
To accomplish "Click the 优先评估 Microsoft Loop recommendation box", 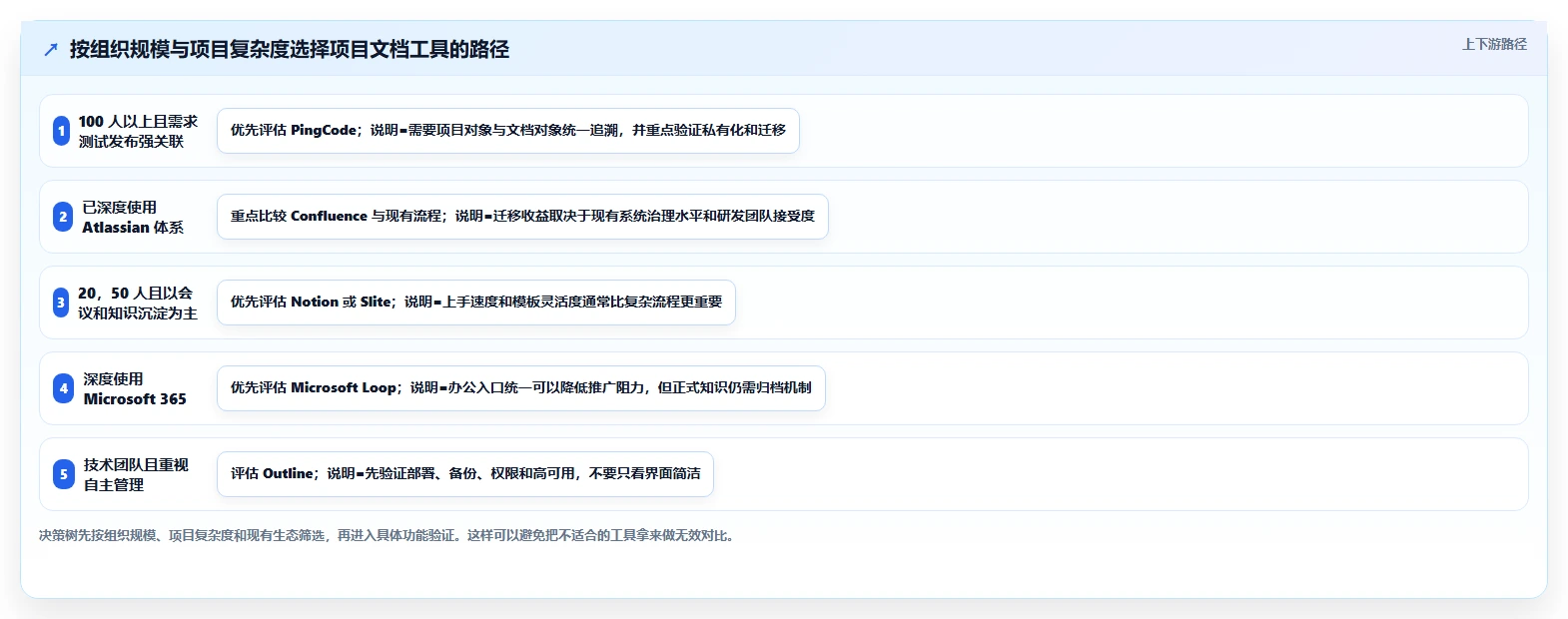I will coord(521,388).
